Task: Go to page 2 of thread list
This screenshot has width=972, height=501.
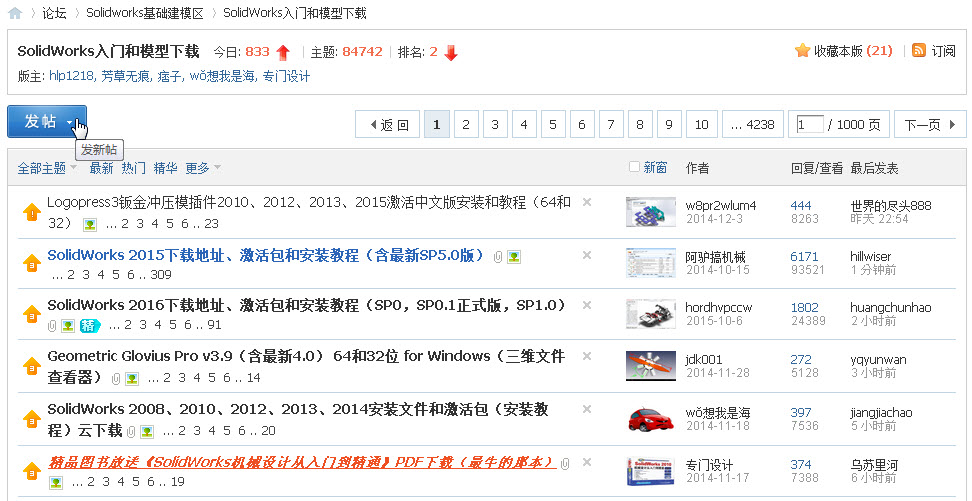Action: click(466, 125)
